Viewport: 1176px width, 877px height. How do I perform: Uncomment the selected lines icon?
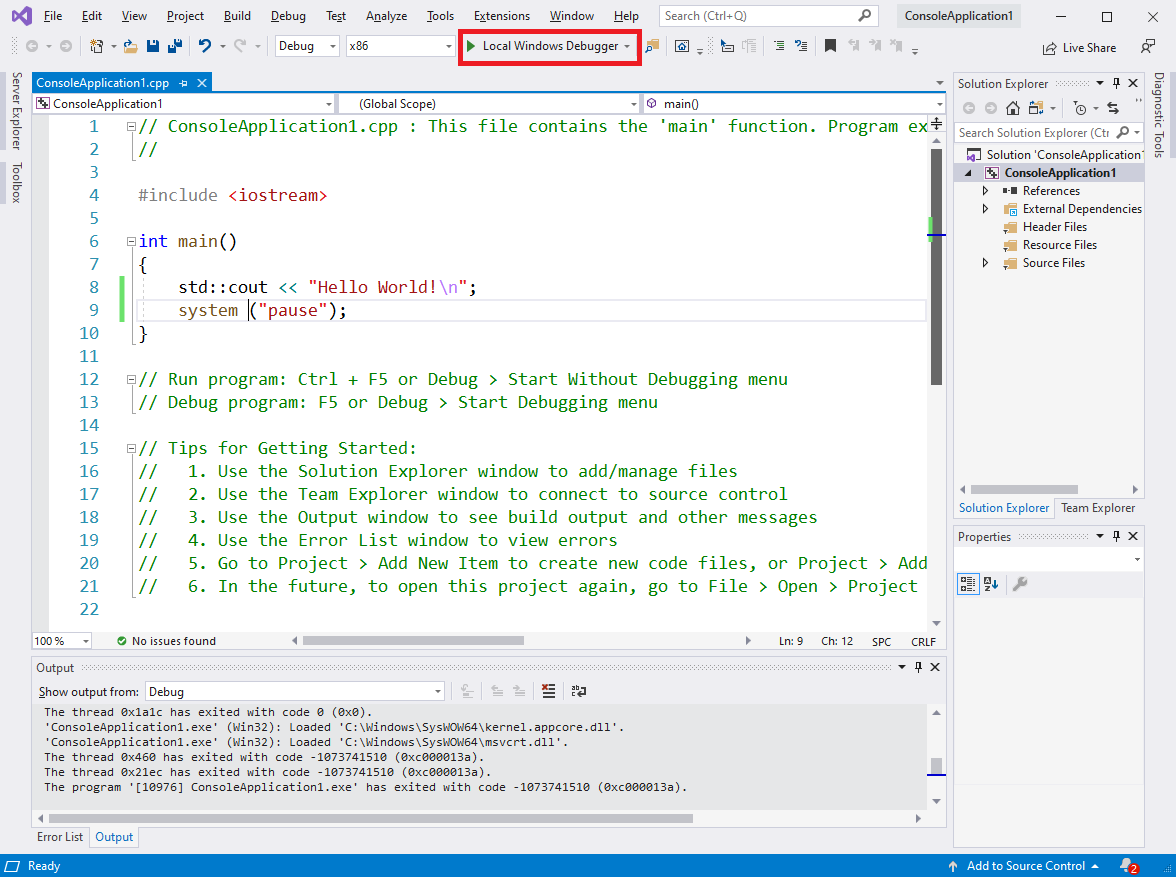801,47
